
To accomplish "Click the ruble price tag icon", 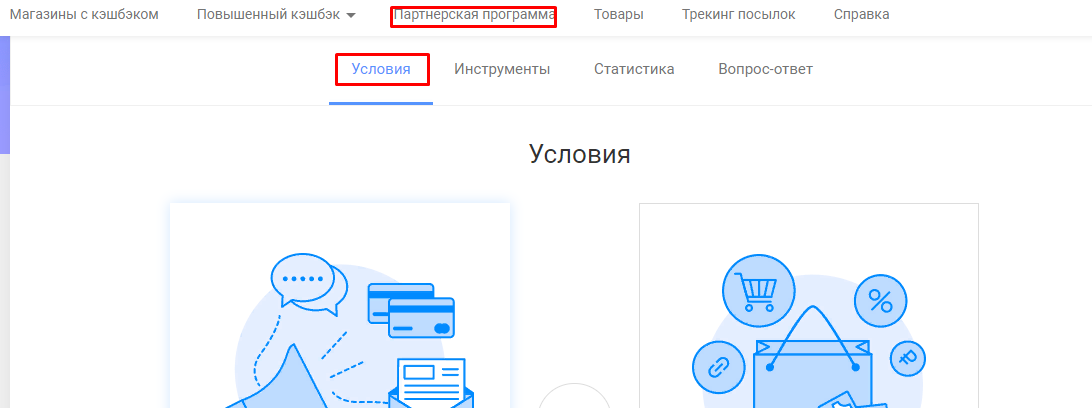I will (908, 357).
